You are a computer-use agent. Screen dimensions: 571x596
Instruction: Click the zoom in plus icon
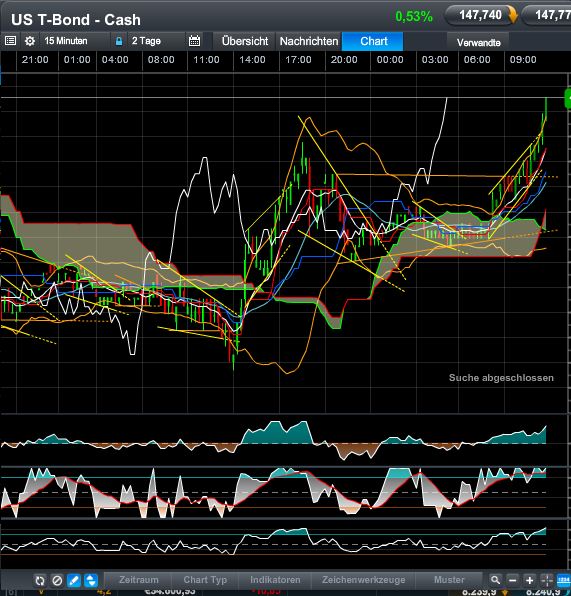click(x=529, y=580)
